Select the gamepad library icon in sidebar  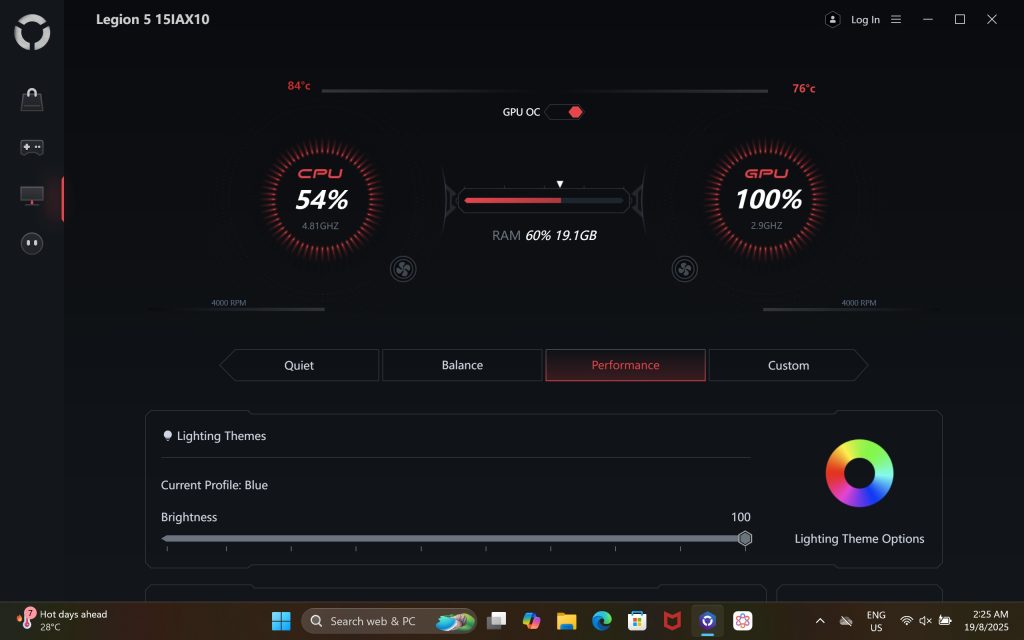pos(31,147)
